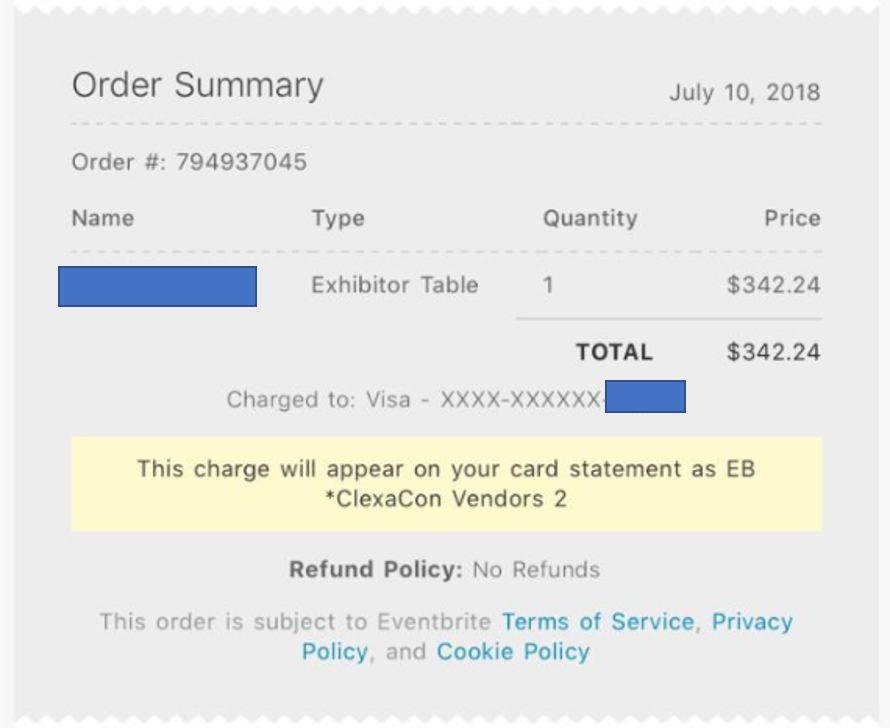Click the item price $342.24
The height and width of the screenshot is (728, 890).
coord(773,285)
